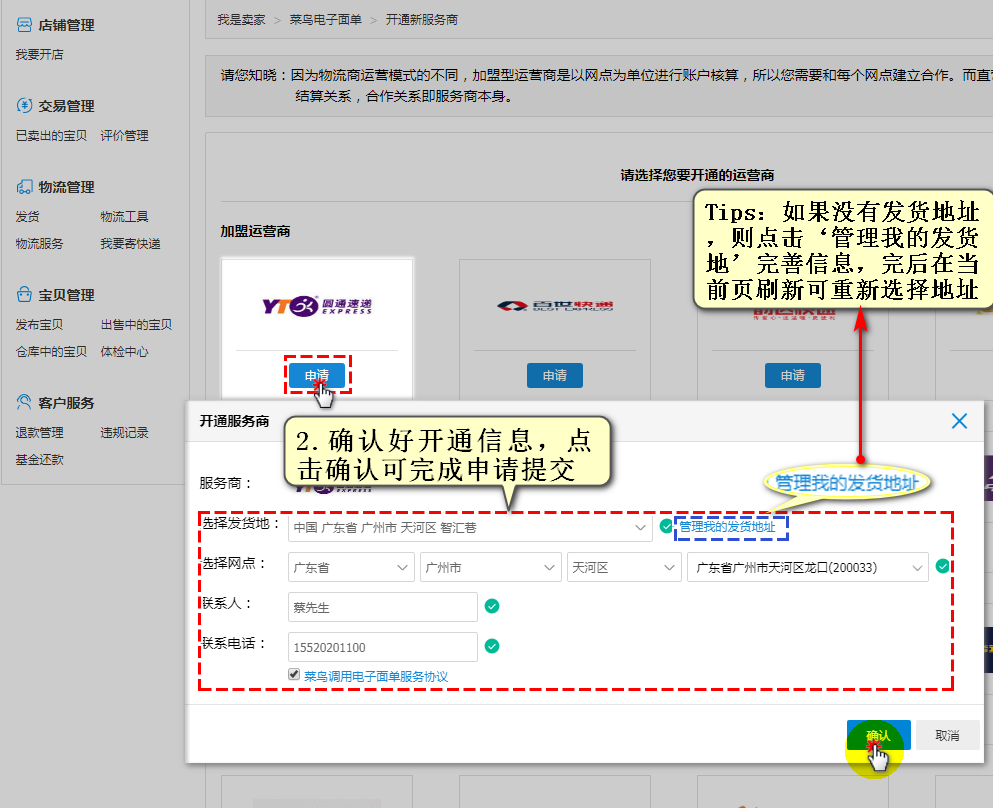The image size is (993, 808).
Task: Open 物流服务 in sidebar
Action: 39,244
